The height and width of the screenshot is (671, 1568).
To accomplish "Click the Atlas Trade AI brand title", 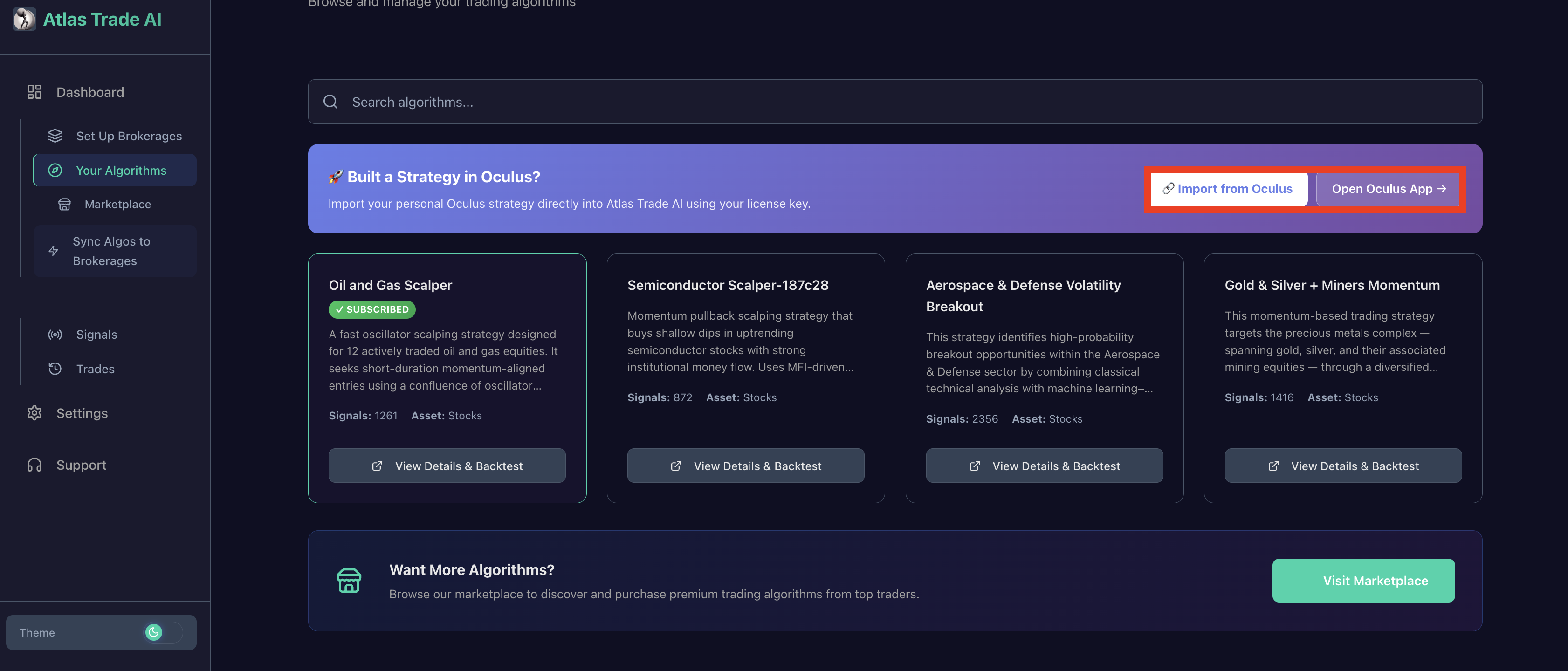I will click(102, 19).
